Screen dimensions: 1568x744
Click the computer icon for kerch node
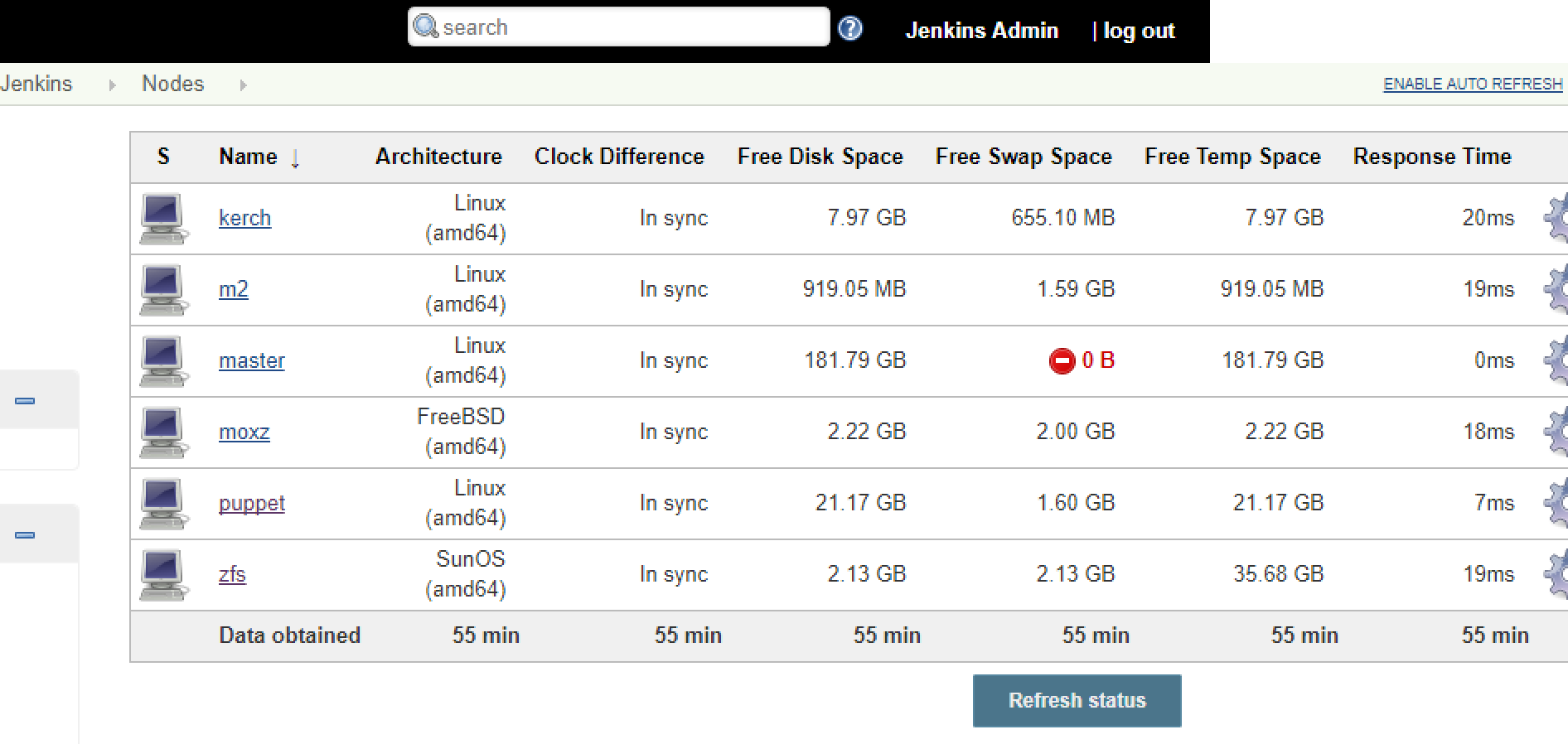(163, 219)
